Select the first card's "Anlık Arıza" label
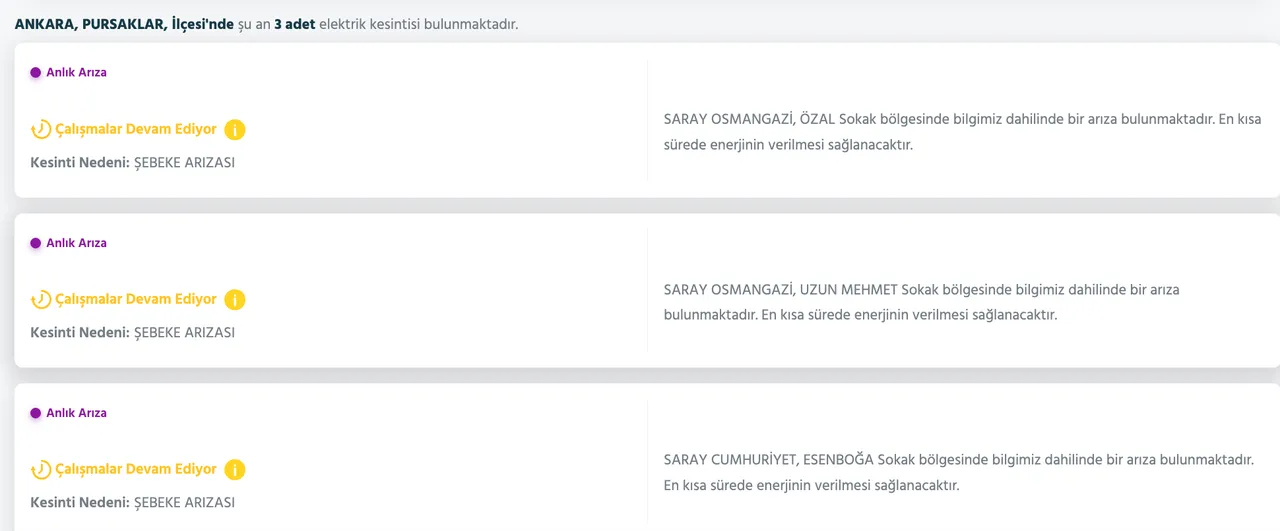 coord(76,73)
